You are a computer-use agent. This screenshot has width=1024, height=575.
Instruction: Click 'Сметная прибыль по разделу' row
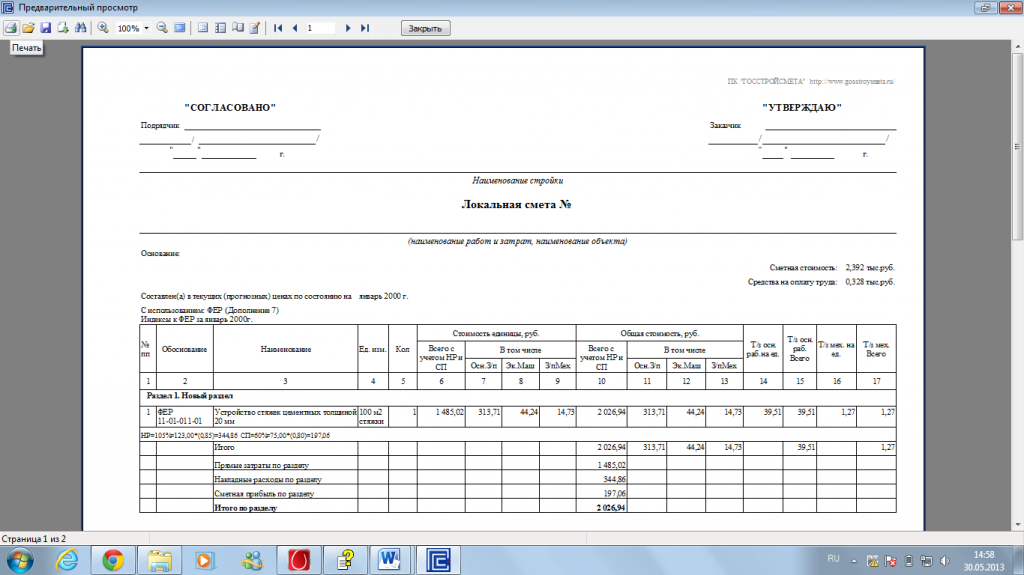tap(264, 493)
